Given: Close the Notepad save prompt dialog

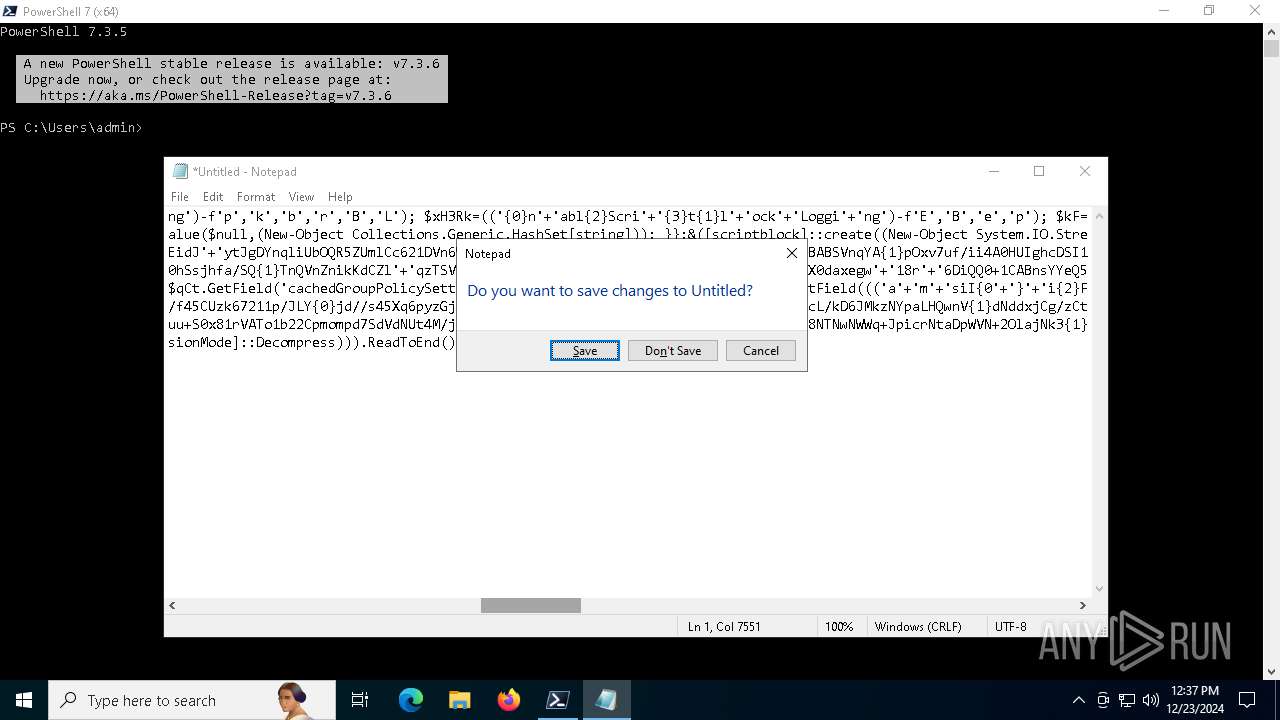Looking at the screenshot, I should (x=792, y=254).
